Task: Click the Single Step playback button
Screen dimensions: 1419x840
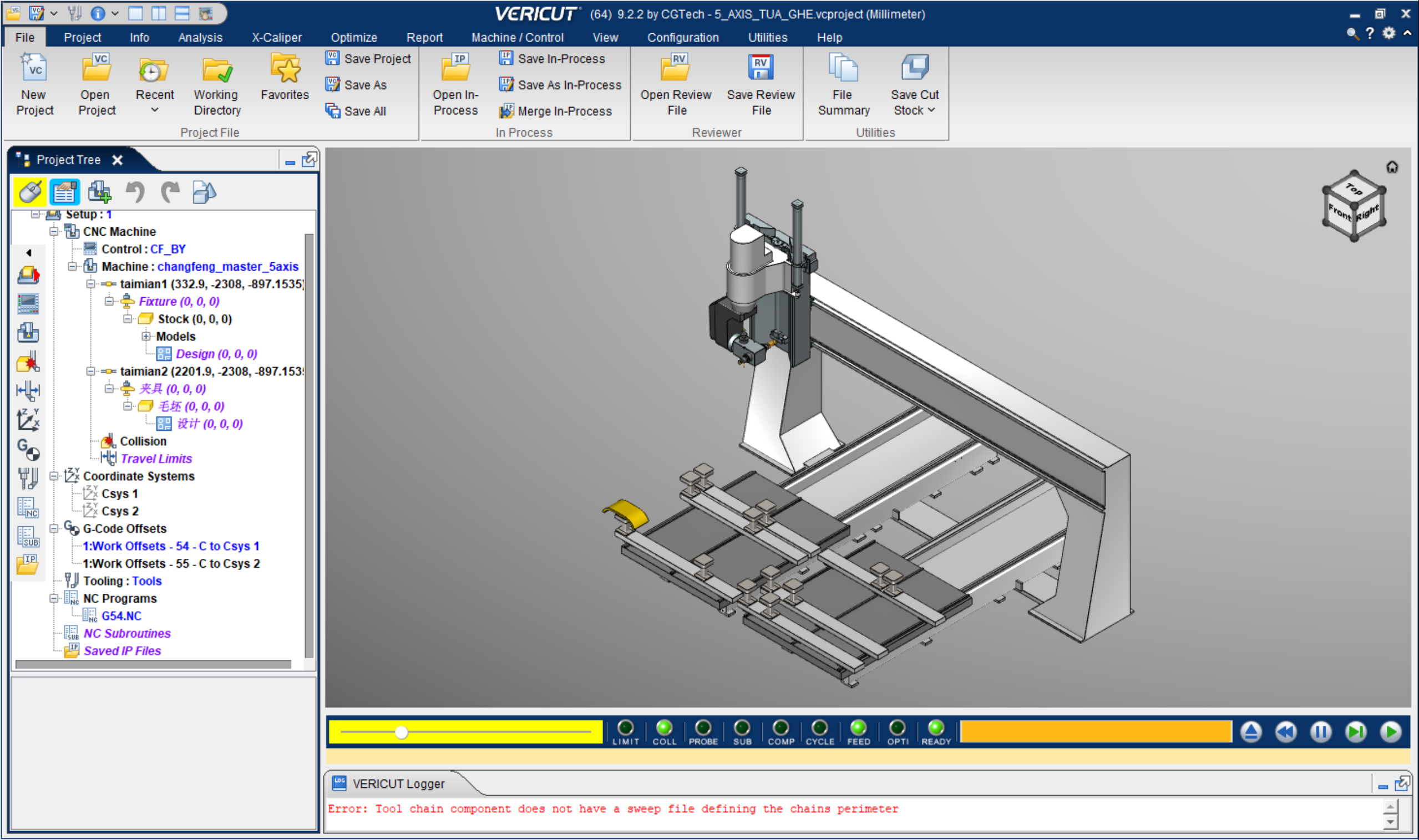Action: 1356,732
